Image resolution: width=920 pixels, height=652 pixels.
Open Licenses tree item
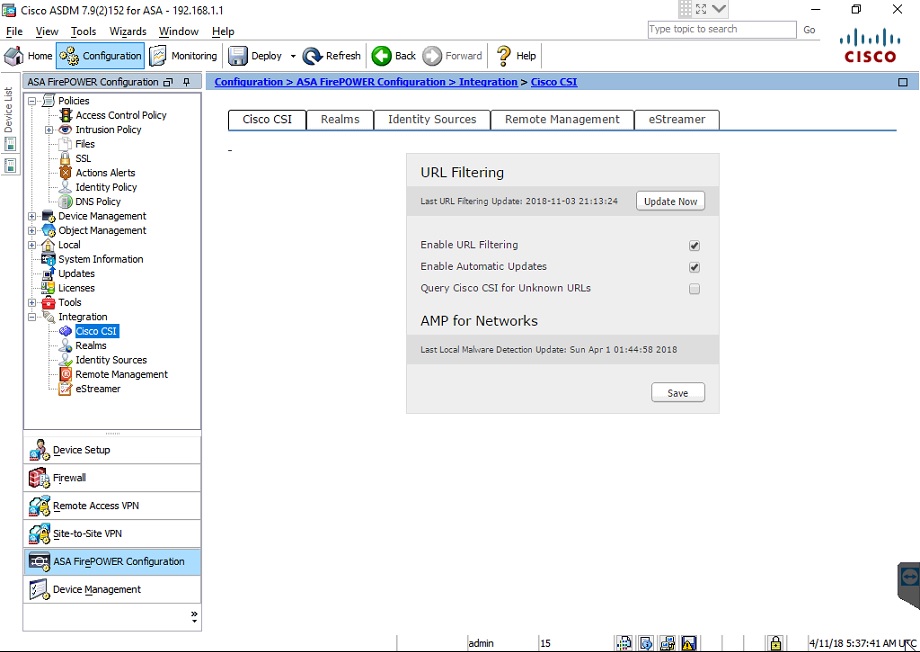pos(76,288)
